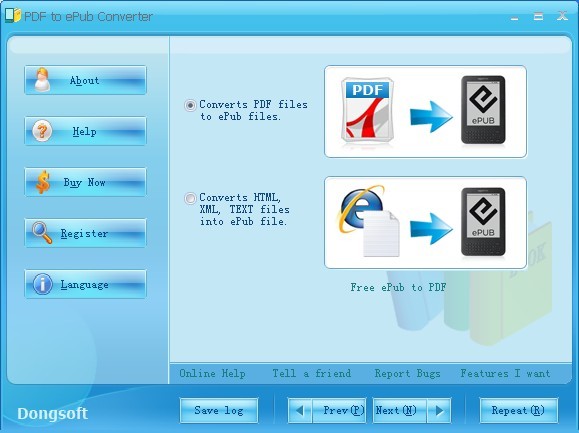The height and width of the screenshot is (433, 579).
Task: Open the Free ePub to PDF link
Action: [x=398, y=287]
